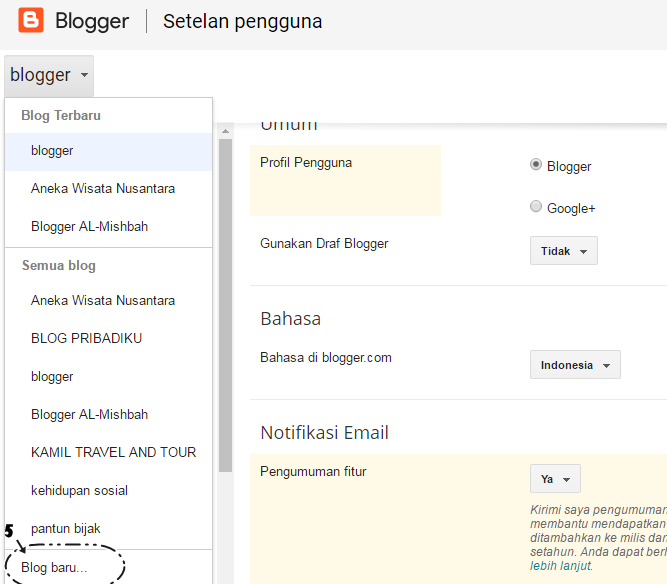The width and height of the screenshot is (667, 584).
Task: Choose Aneka Wisata Nusantara under Semua blog
Action: [102, 301]
